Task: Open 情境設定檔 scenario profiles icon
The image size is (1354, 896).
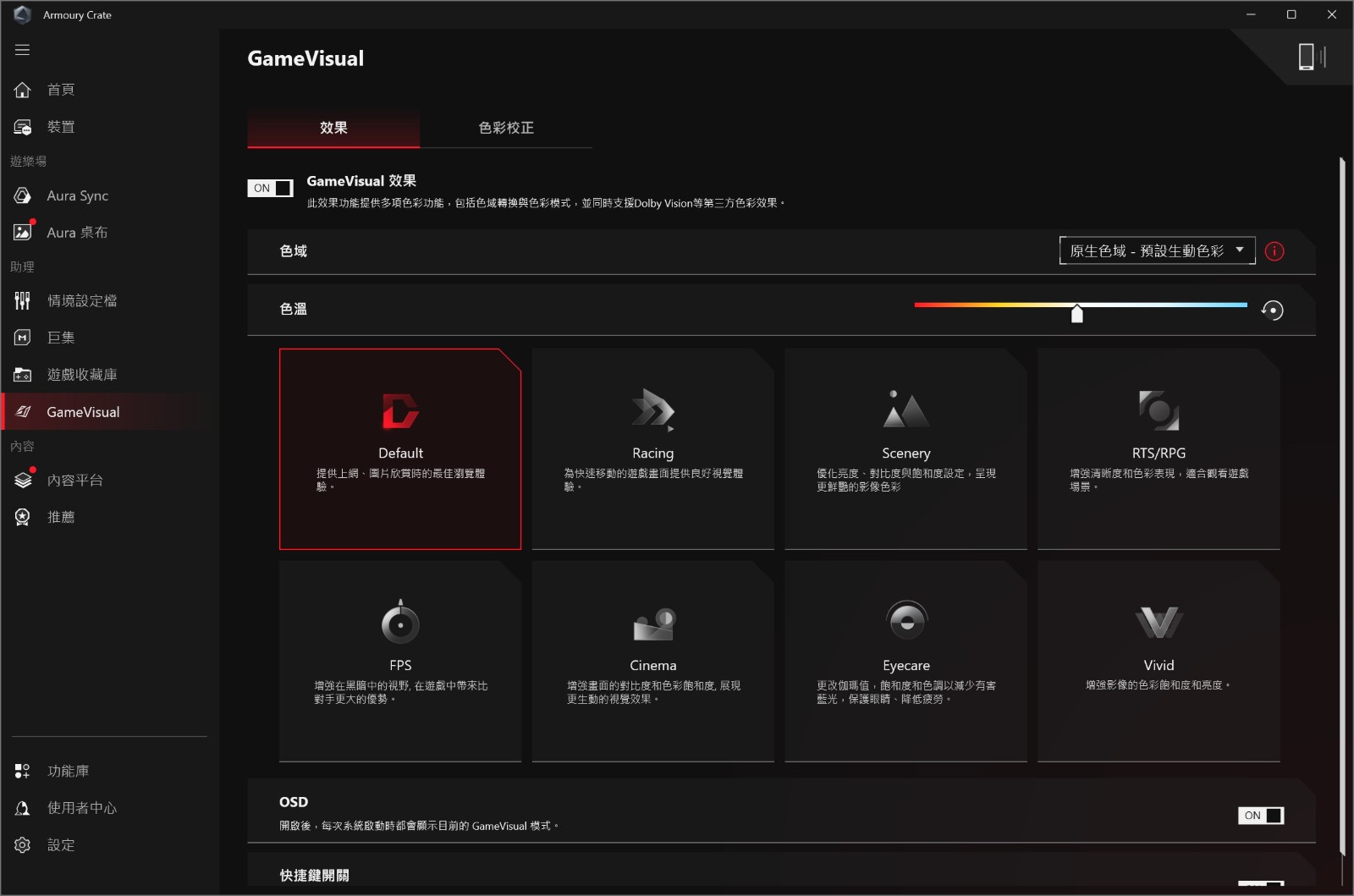Action: point(23,300)
